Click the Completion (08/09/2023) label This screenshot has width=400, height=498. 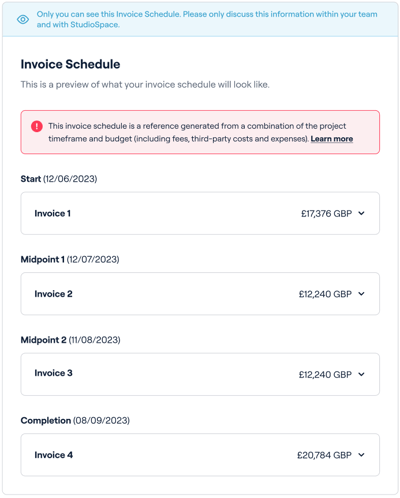tap(75, 420)
